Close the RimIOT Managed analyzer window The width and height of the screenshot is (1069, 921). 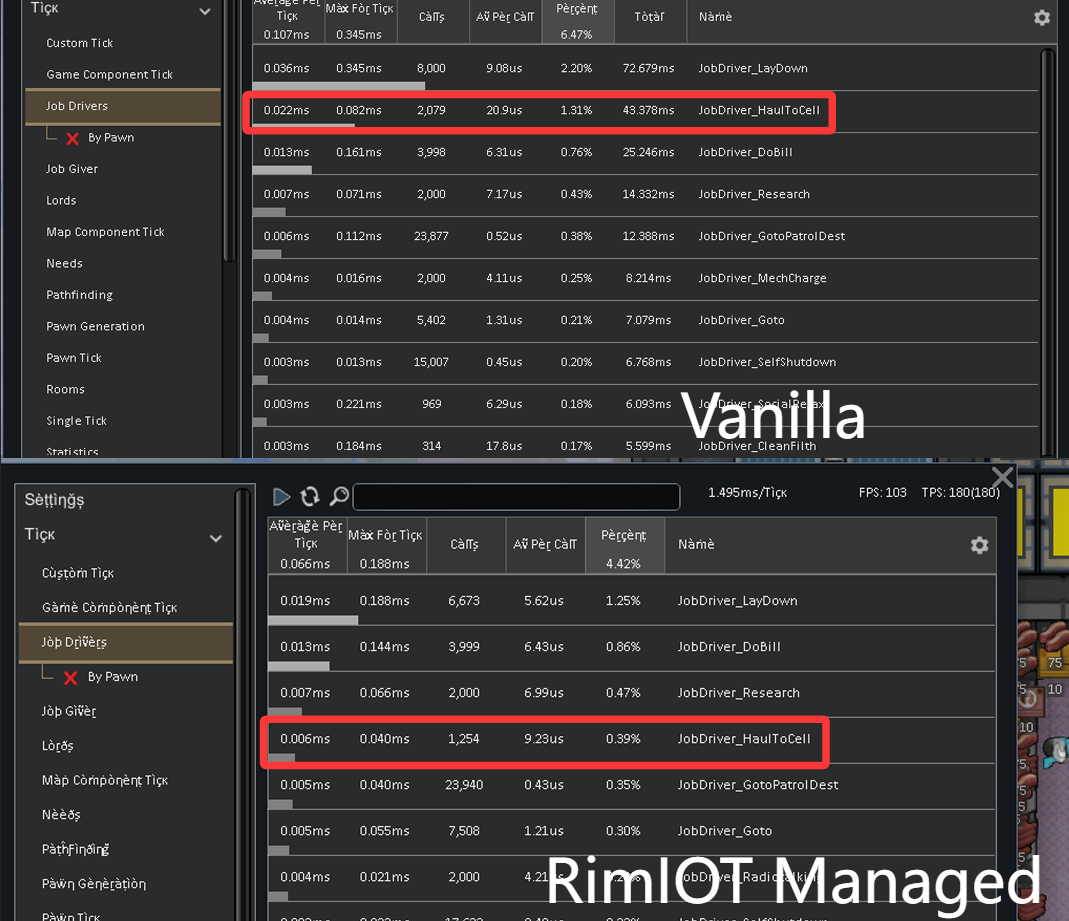[1002, 477]
